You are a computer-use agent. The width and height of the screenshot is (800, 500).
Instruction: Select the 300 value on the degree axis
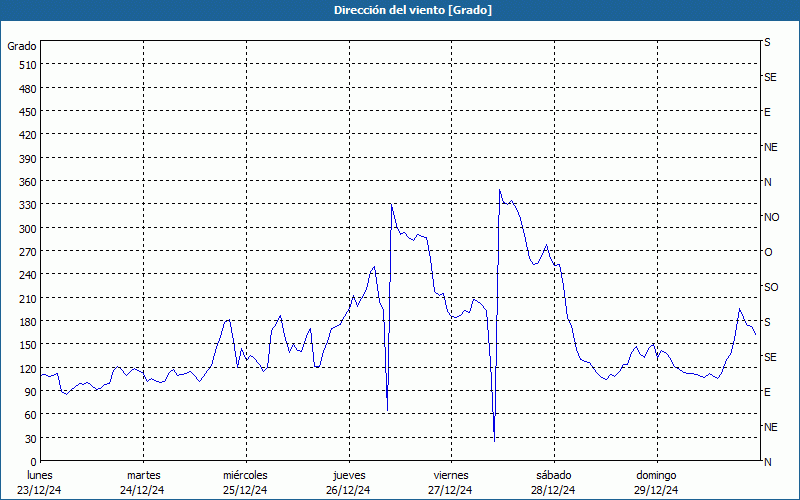pyautogui.click(x=28, y=229)
